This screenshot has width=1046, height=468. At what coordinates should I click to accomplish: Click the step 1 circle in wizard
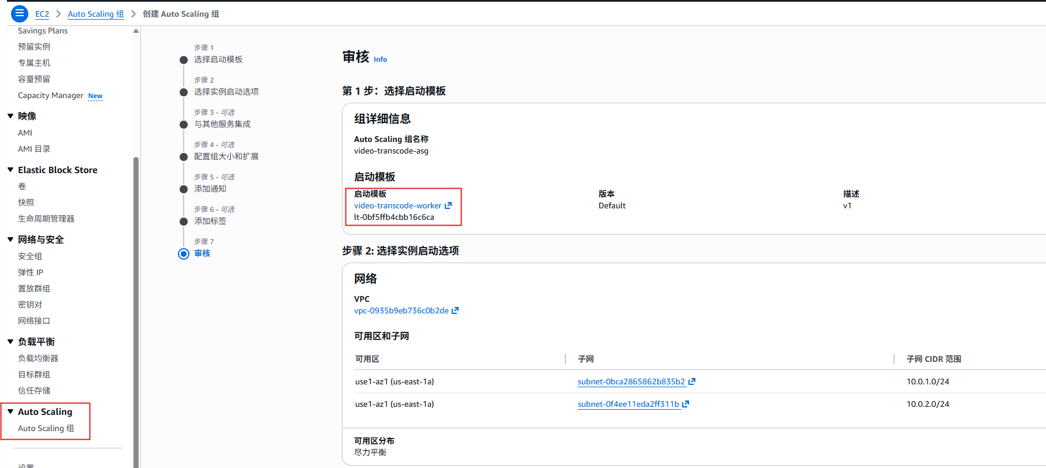(183, 59)
